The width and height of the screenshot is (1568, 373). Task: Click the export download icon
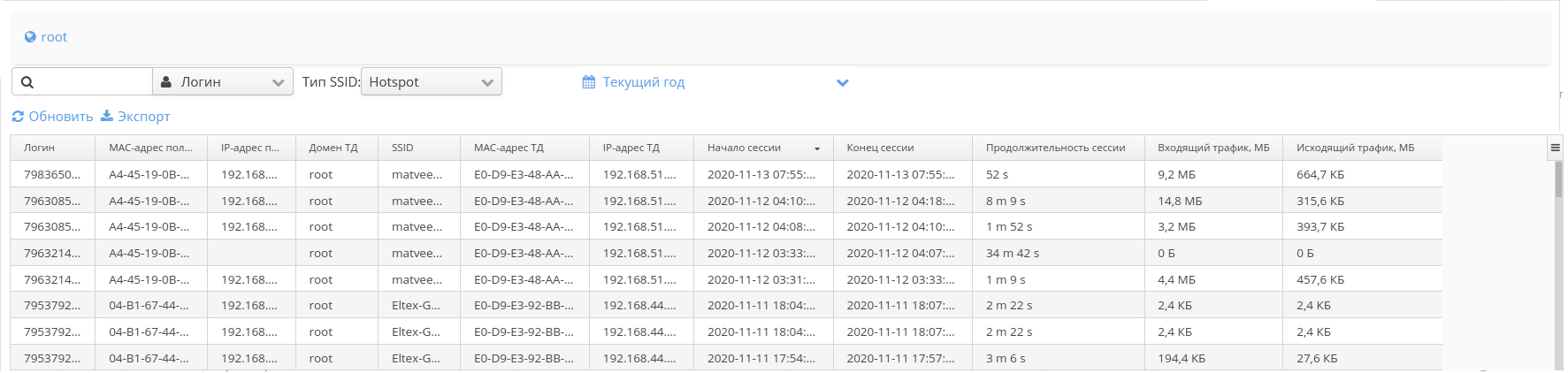(107, 116)
